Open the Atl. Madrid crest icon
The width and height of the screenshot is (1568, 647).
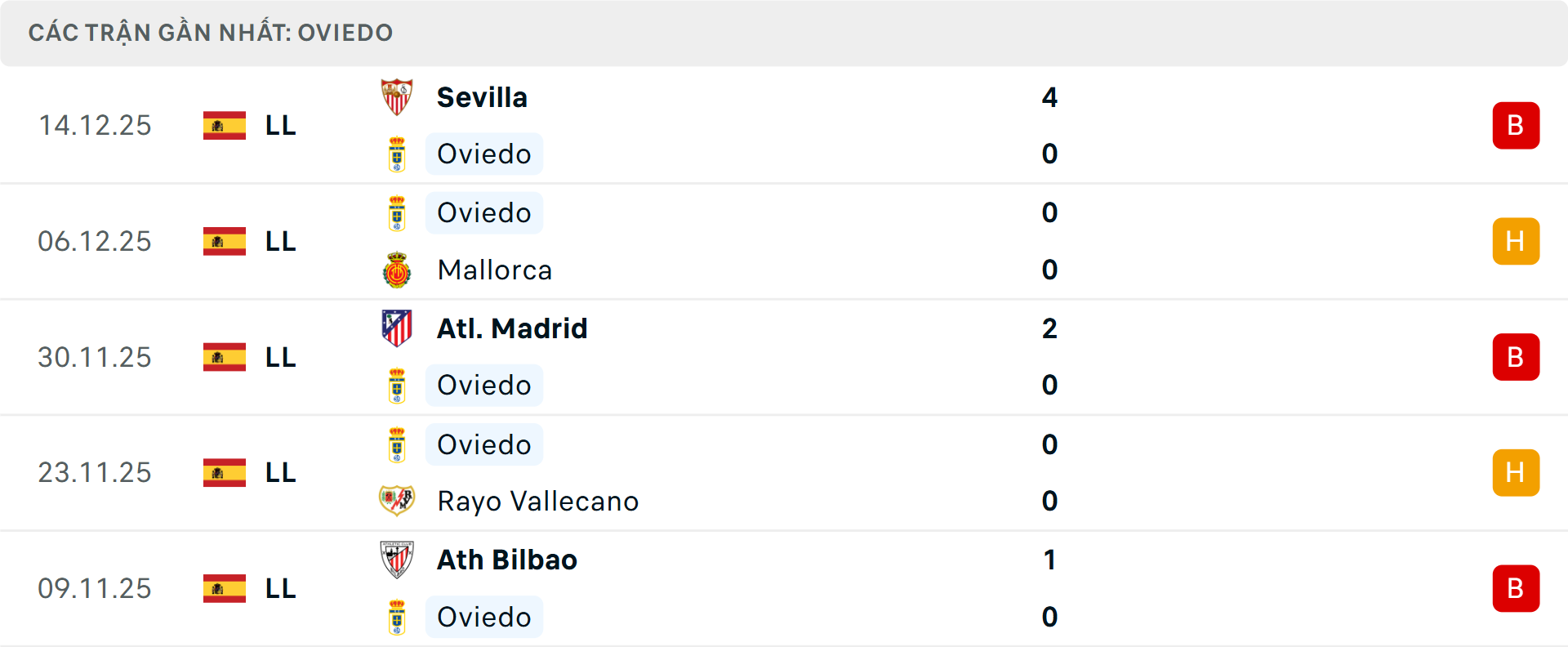[398, 327]
